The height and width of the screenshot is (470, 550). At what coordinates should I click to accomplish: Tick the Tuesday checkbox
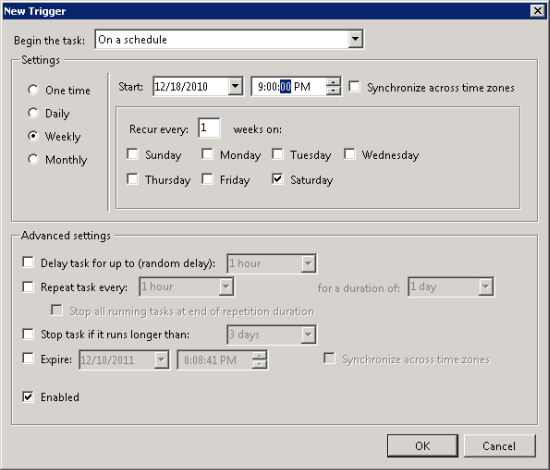coord(277,154)
